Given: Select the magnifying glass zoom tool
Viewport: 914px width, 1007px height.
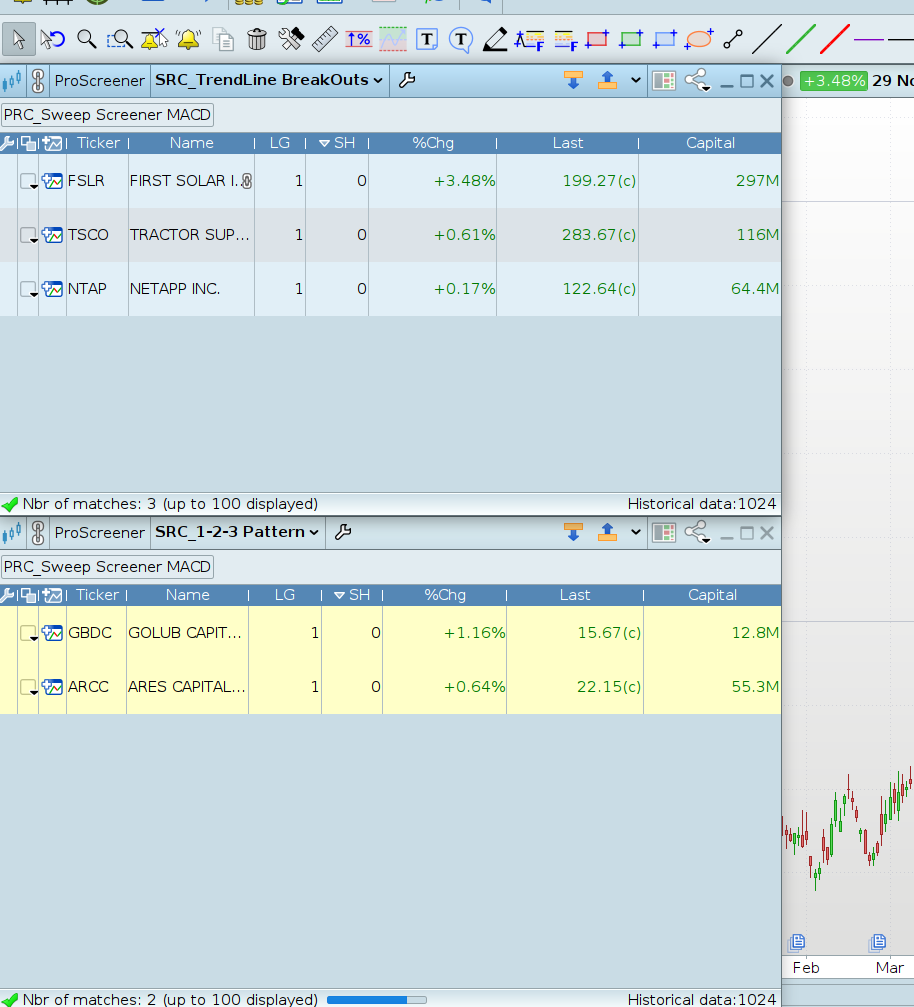Looking at the screenshot, I should pos(86,40).
